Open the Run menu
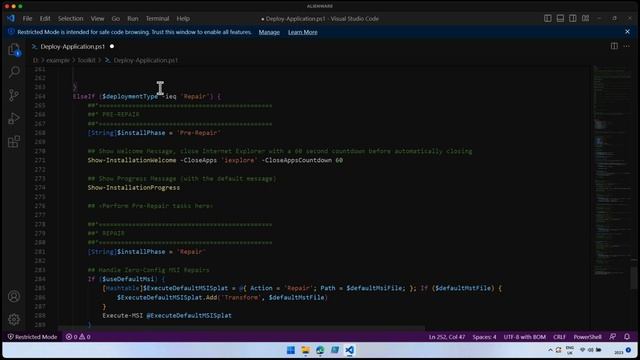 click(133, 19)
